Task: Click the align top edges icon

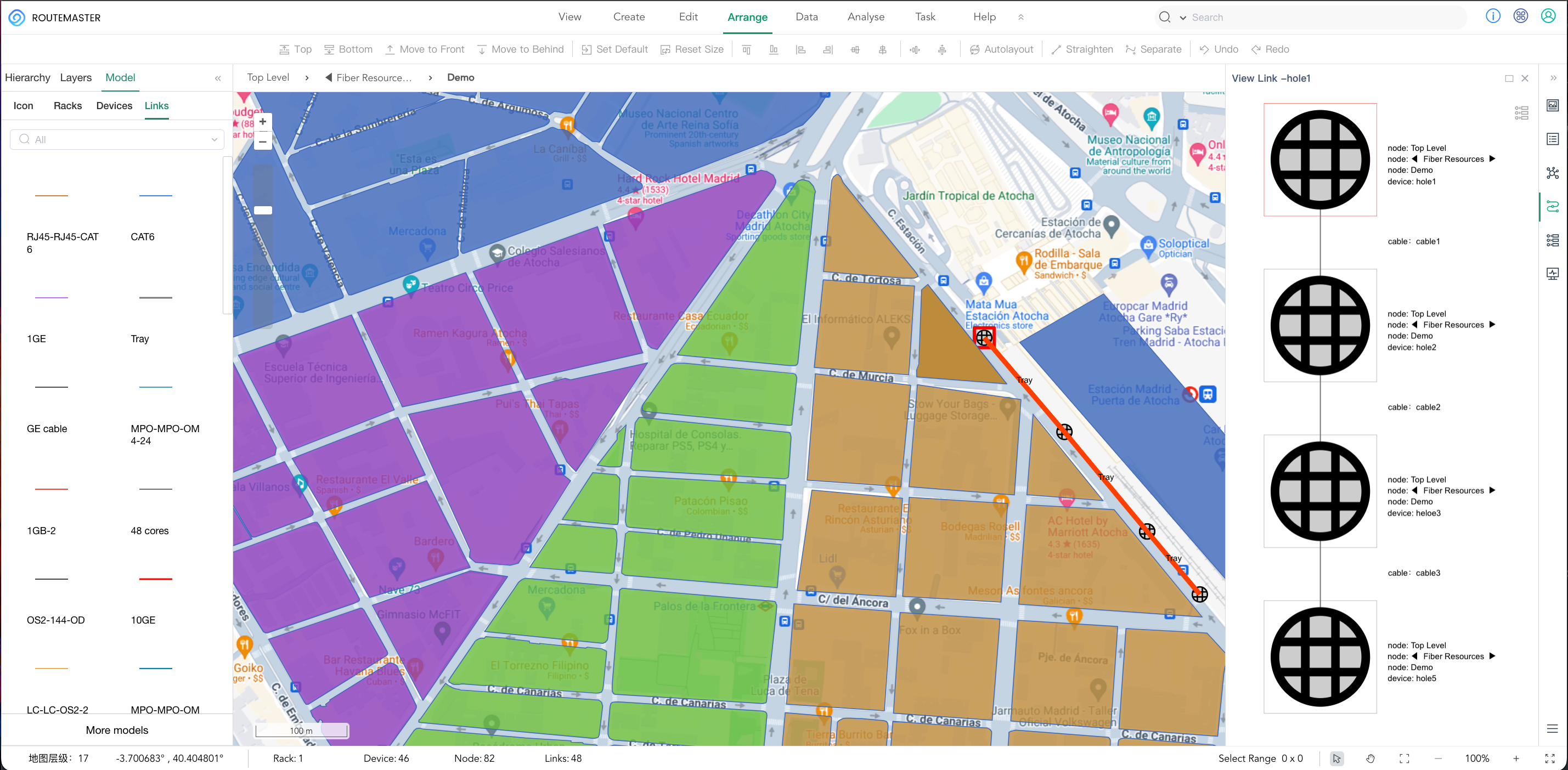Action: (746, 49)
